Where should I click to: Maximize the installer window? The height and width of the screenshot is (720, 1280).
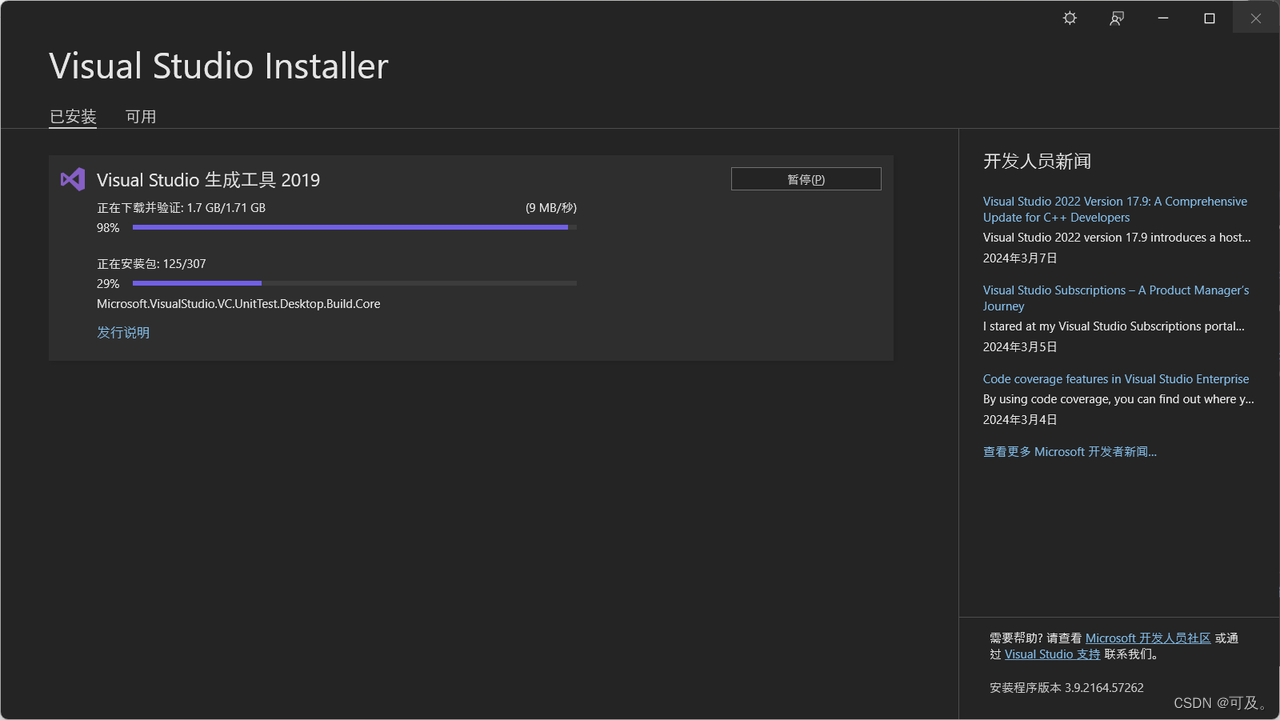coord(1209,18)
